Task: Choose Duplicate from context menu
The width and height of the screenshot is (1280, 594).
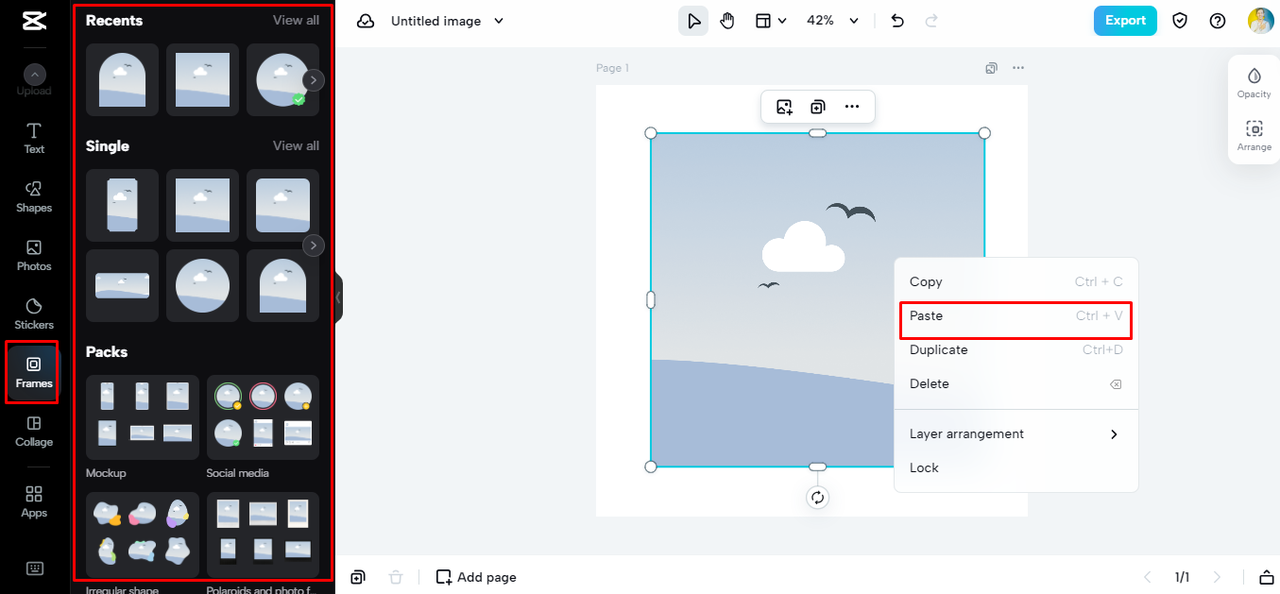Action: click(x=1016, y=350)
